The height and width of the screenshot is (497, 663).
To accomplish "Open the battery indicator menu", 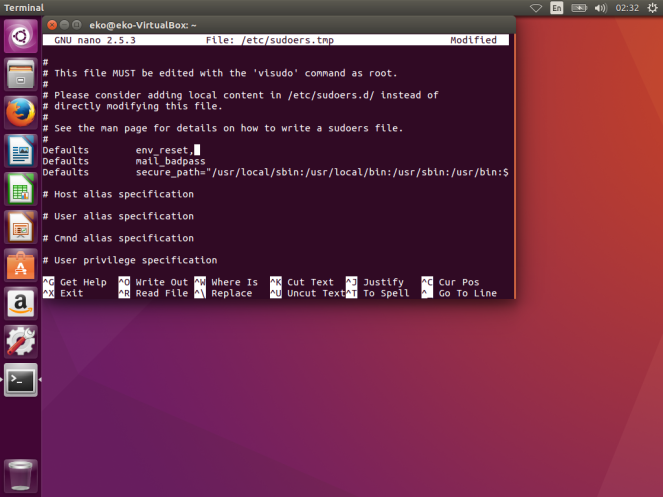I will pos(578,8).
